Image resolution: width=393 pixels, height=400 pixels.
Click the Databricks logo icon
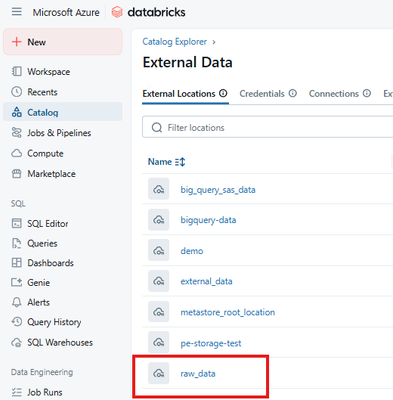(x=117, y=12)
